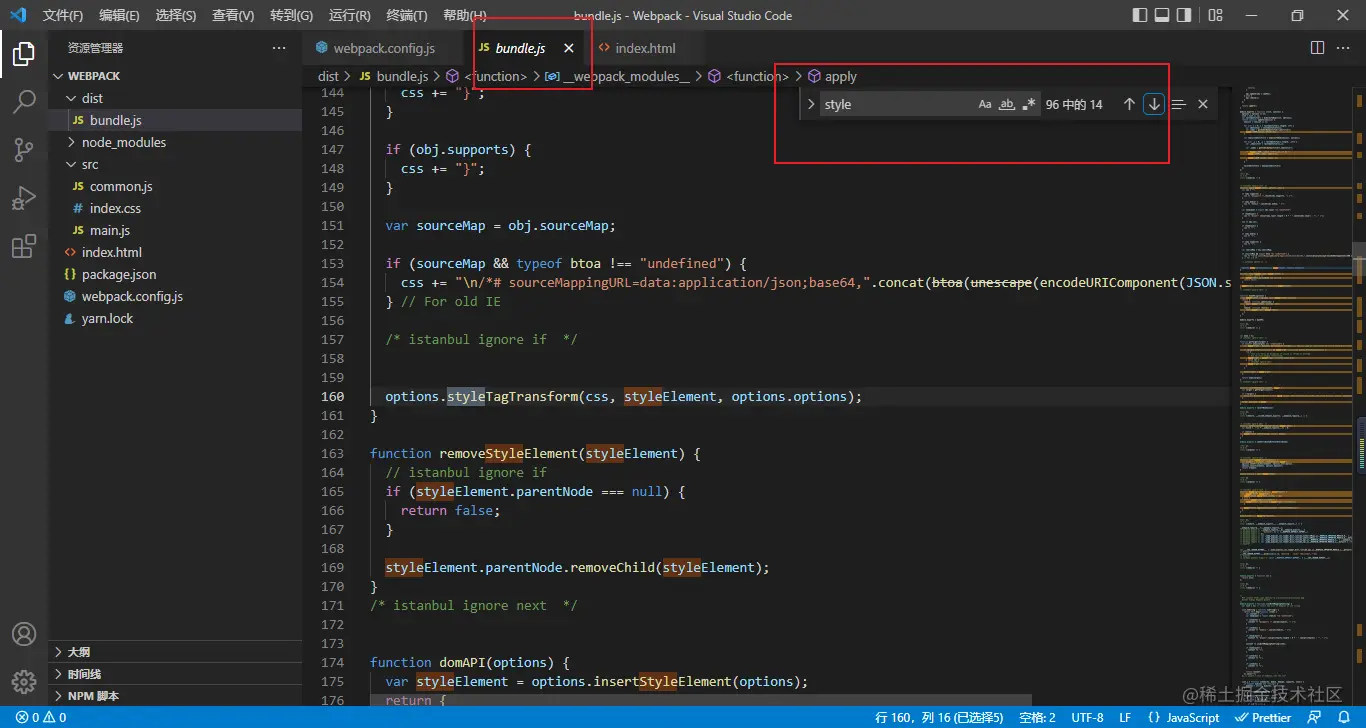
Task: Open editor more actions ellipsis
Action: (1344, 48)
